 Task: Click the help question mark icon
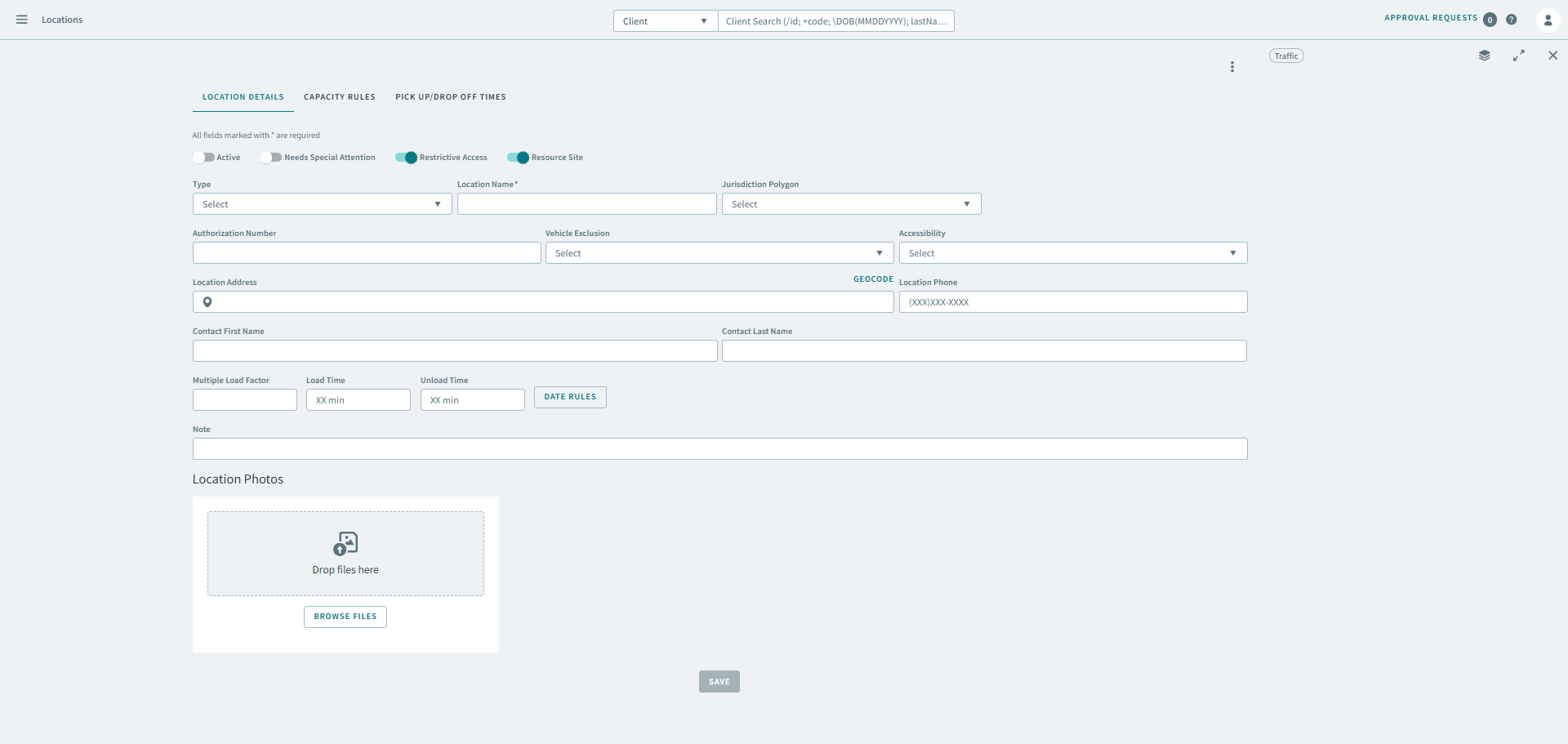(x=1512, y=20)
